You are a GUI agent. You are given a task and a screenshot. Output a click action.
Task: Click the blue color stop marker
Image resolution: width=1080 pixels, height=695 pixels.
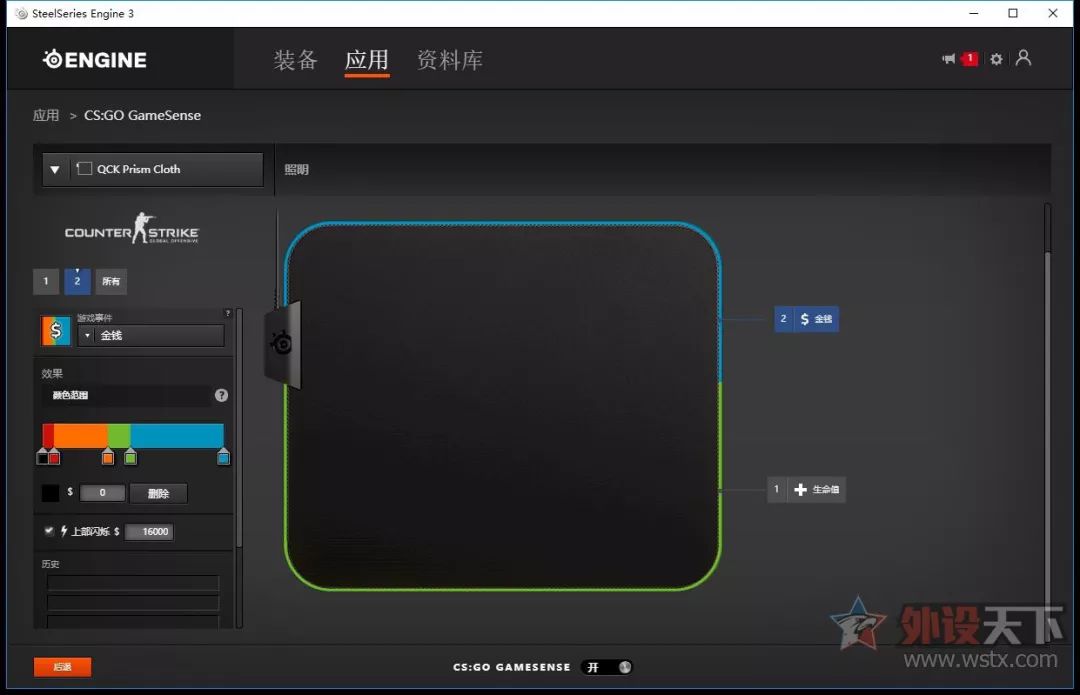click(x=223, y=457)
